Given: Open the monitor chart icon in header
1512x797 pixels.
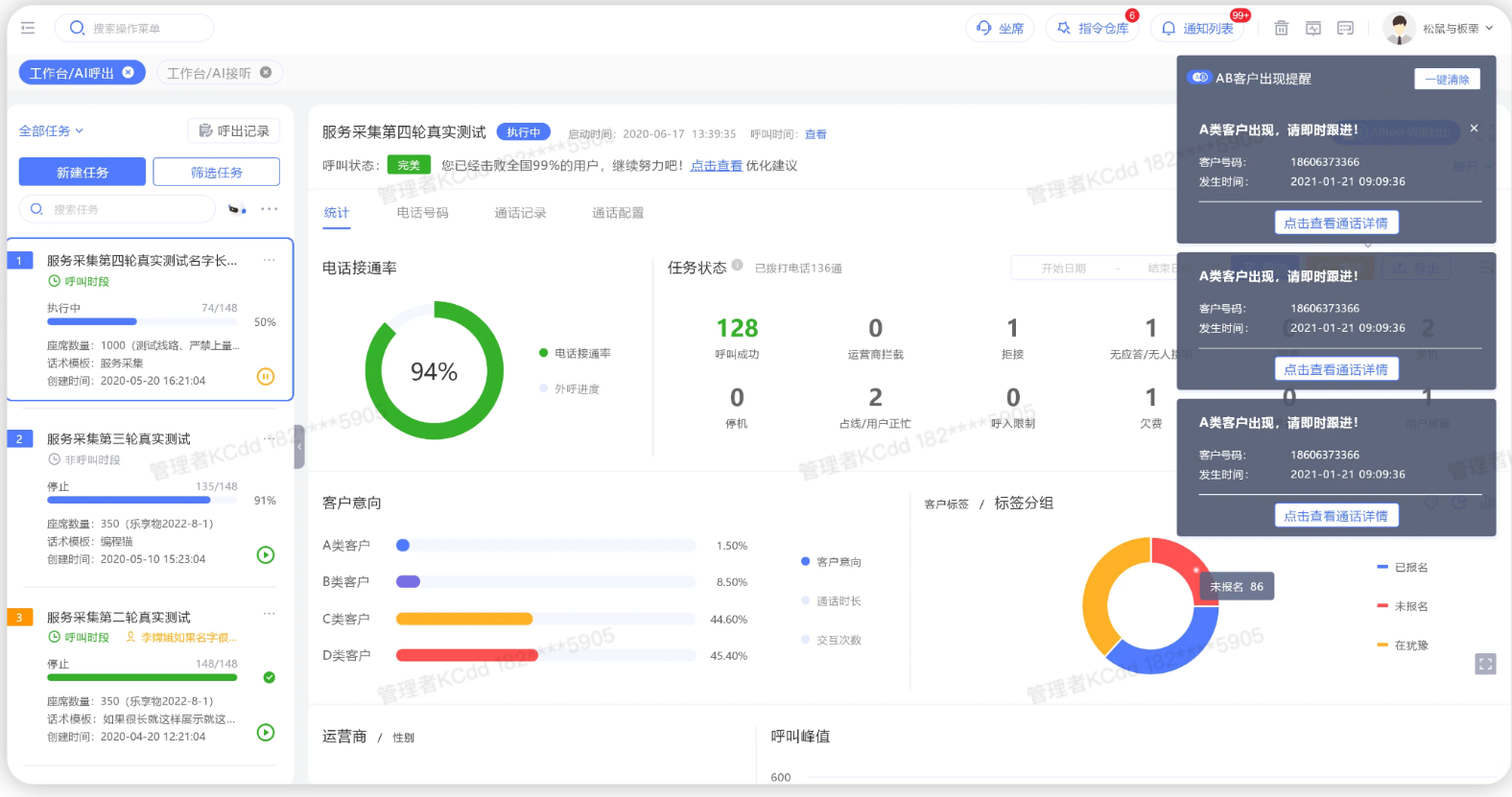Looking at the screenshot, I should pyautogui.click(x=1313, y=28).
